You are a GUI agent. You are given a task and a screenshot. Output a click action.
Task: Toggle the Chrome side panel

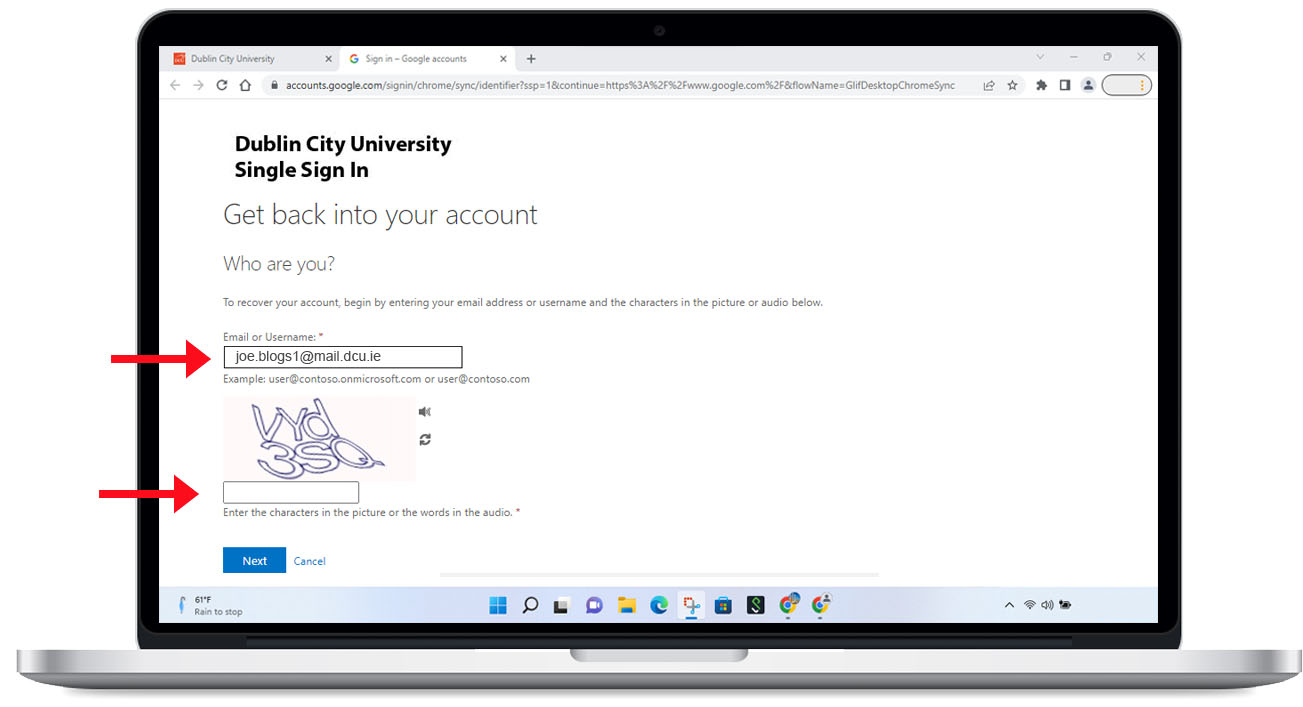pyautogui.click(x=1065, y=86)
